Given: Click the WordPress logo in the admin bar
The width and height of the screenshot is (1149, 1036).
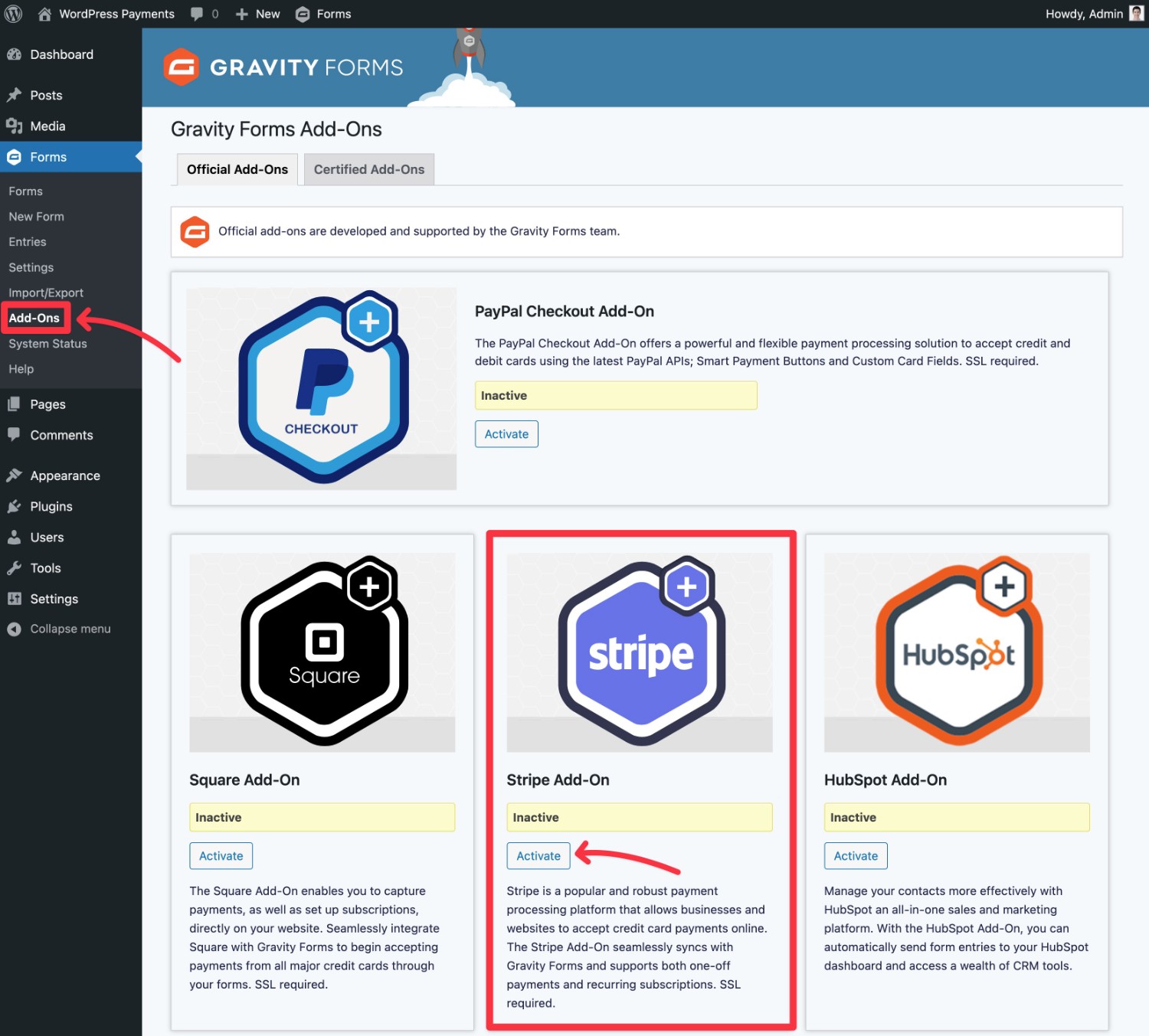Looking at the screenshot, I should pos(12,13).
